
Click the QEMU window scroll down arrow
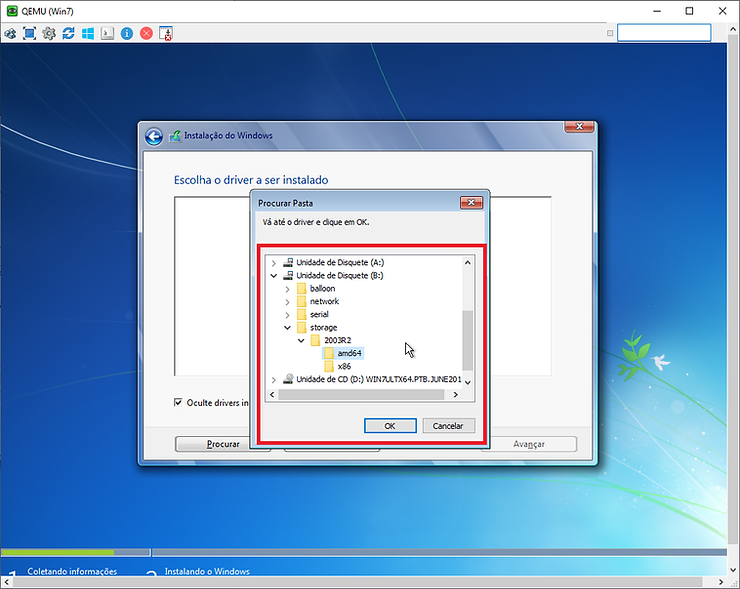[x=733, y=570]
